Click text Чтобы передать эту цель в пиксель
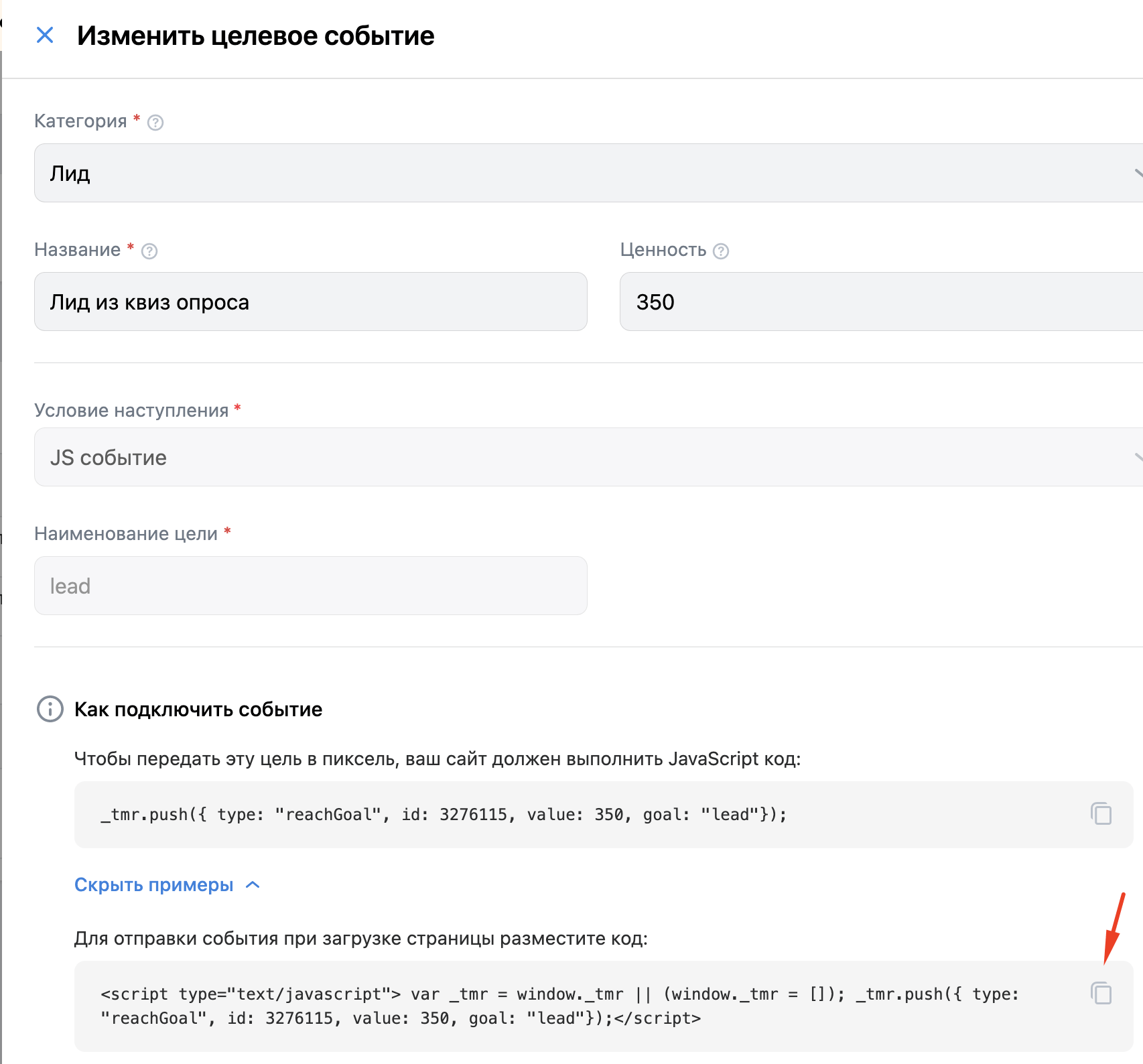 237,759
